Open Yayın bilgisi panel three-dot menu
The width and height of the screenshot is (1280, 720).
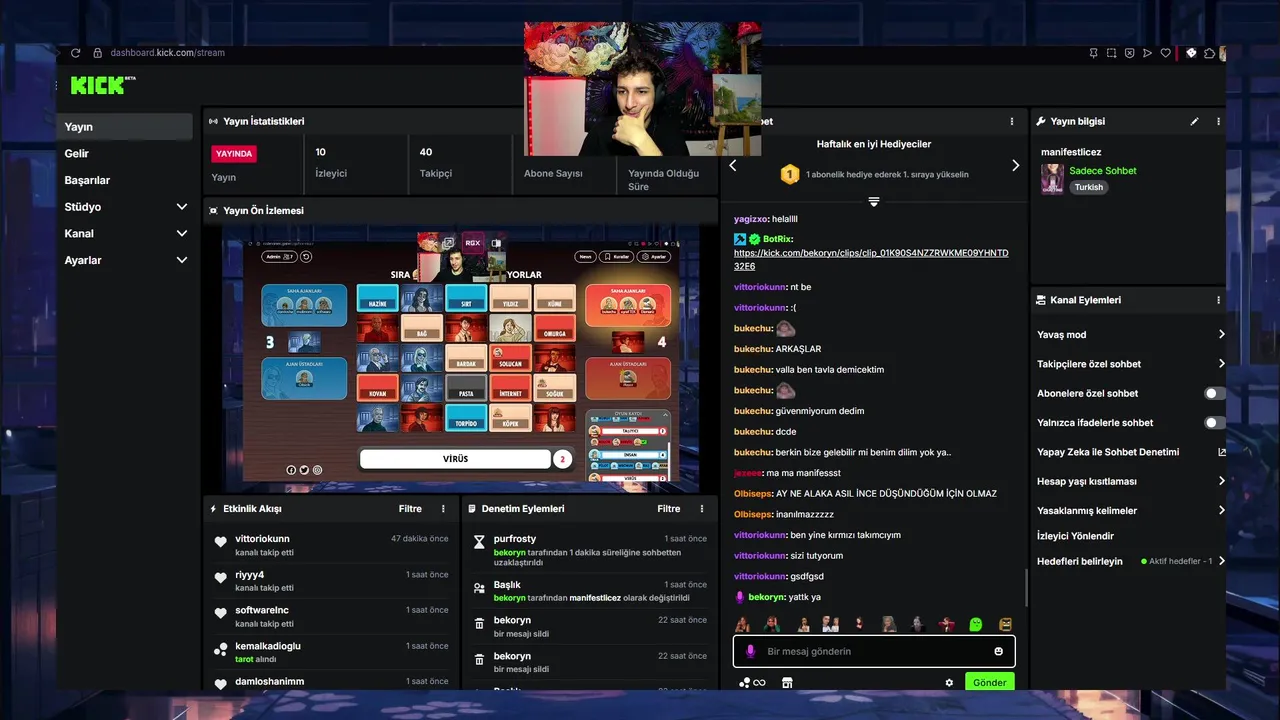coord(1218,121)
